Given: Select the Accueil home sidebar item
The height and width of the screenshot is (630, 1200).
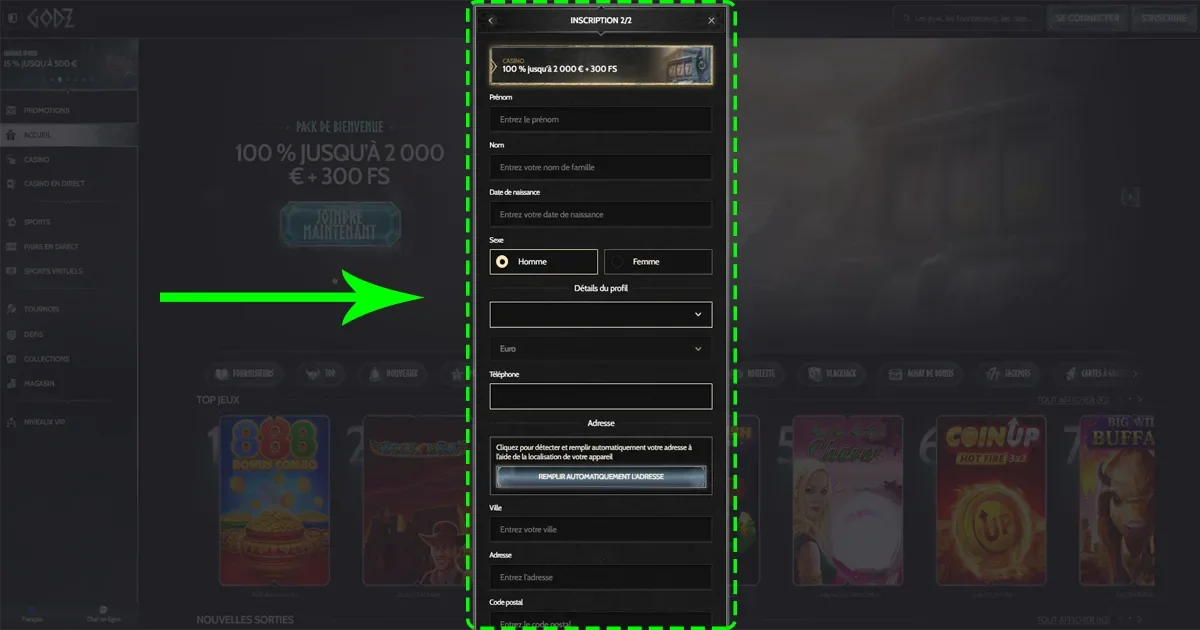Looking at the screenshot, I should pos(68,135).
